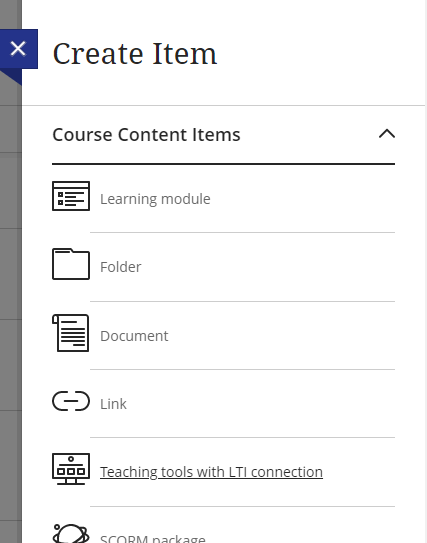427x543 pixels.
Task: Choose the Learning module text label
Action: point(155,199)
